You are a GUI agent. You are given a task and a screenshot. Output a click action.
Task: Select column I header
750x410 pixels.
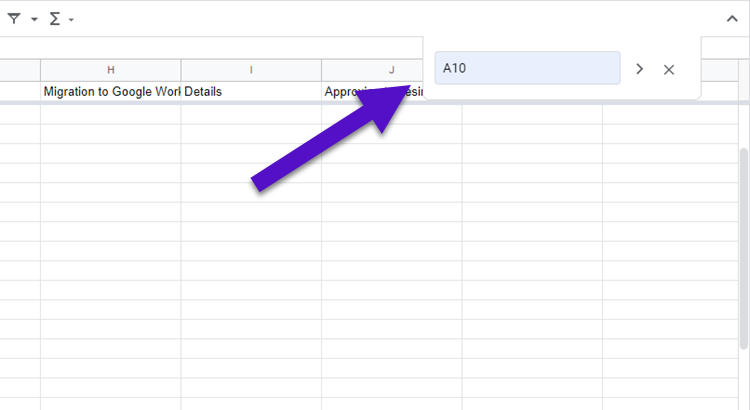(x=251, y=70)
